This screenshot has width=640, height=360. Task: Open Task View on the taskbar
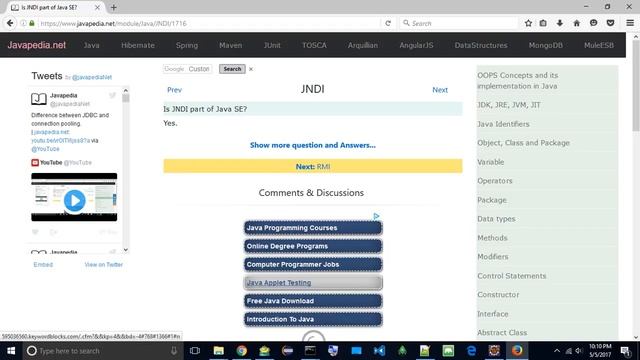195,351
